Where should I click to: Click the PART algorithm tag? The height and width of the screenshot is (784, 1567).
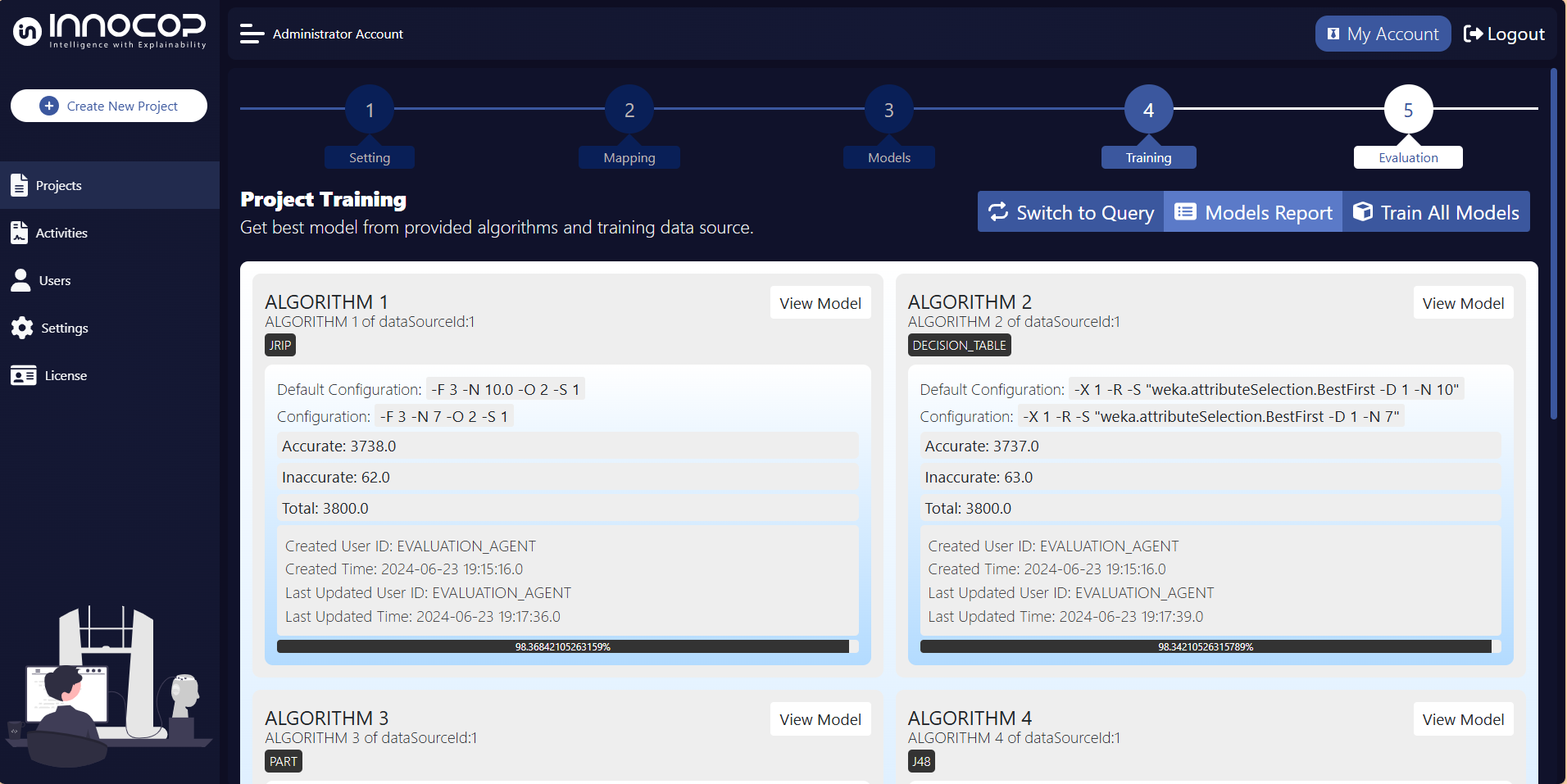pos(284,761)
